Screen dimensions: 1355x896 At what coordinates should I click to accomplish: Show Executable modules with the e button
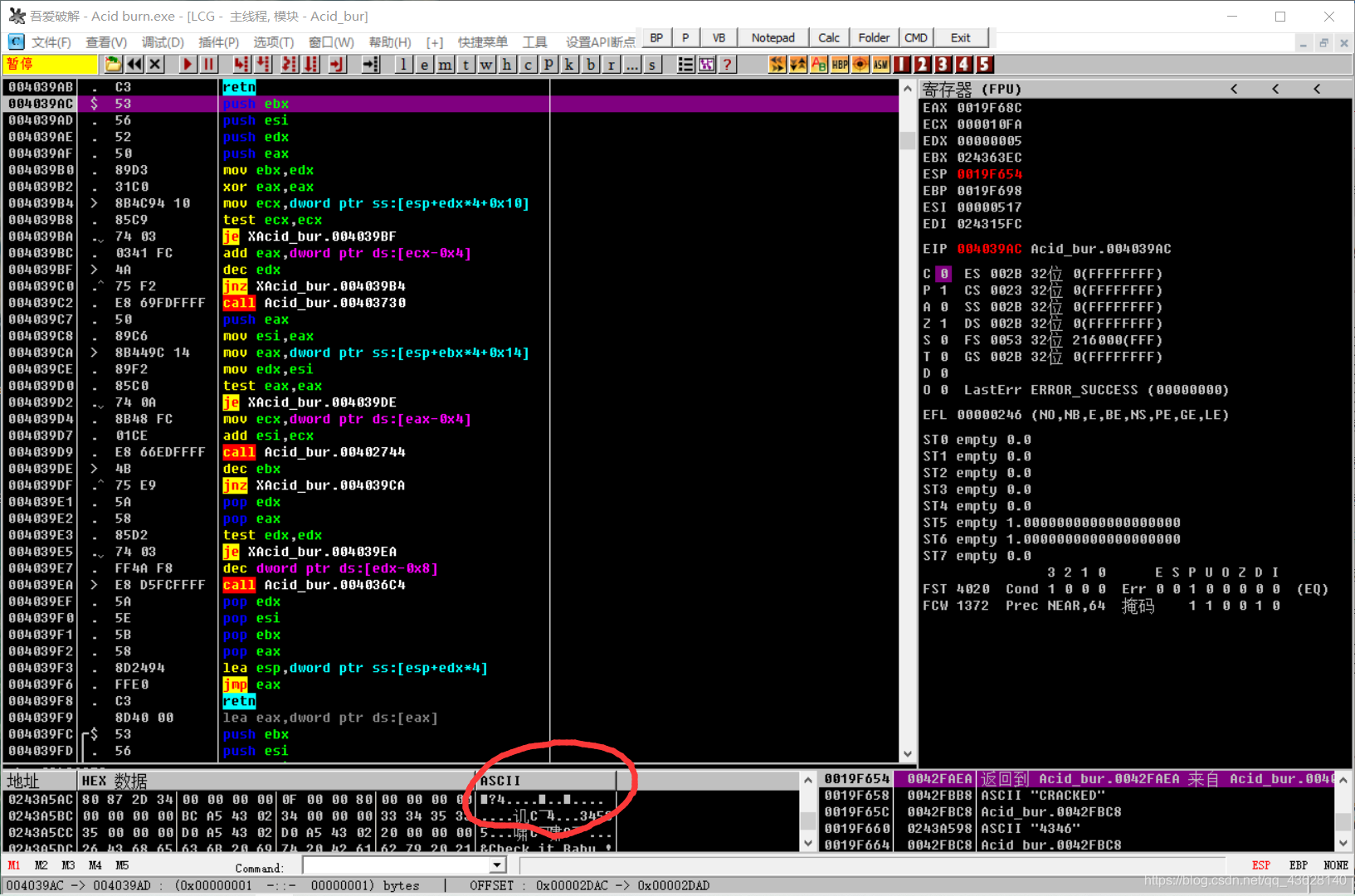424,64
